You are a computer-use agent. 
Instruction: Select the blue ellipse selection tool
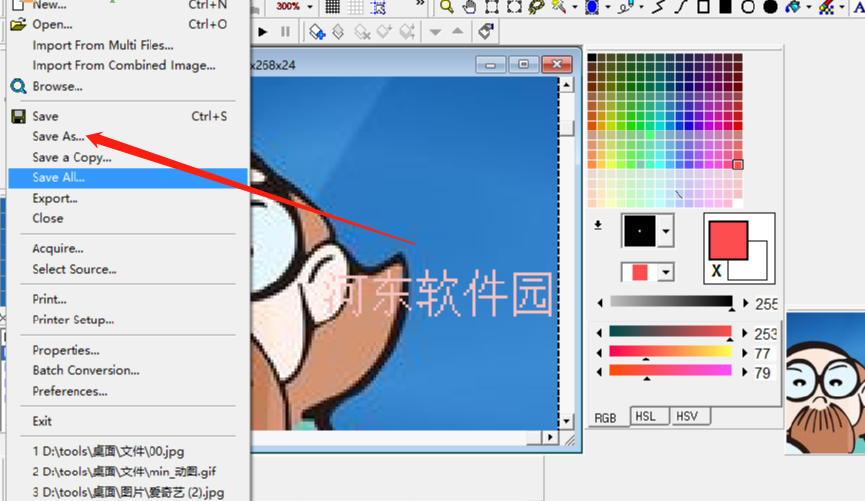592,7
